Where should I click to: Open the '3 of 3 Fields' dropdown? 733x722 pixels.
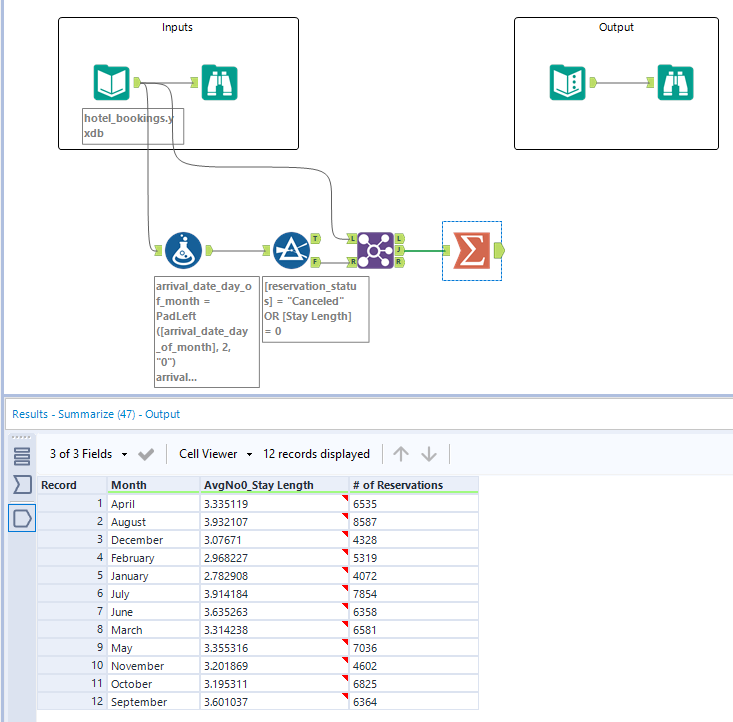coord(88,454)
